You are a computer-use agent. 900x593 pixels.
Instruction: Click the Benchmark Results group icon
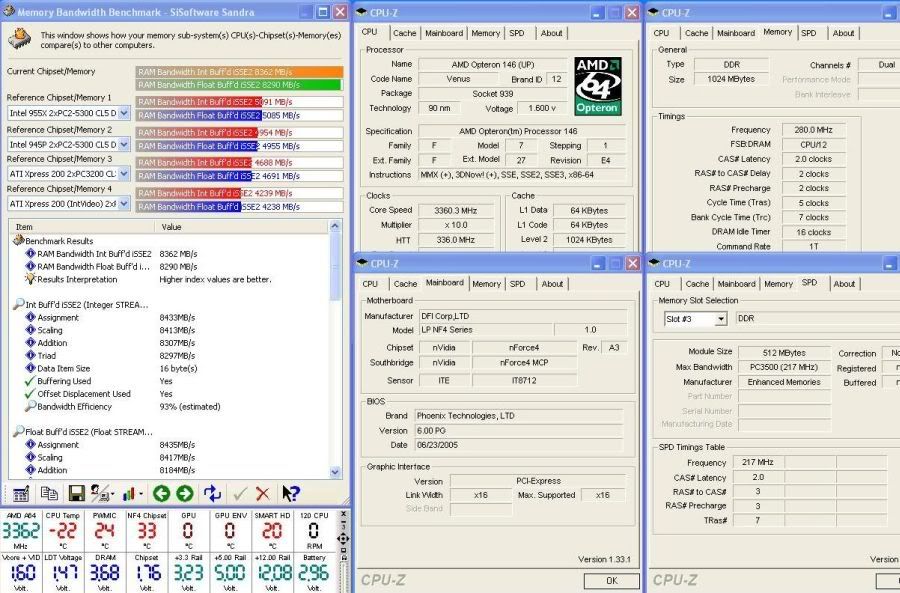[x=18, y=241]
